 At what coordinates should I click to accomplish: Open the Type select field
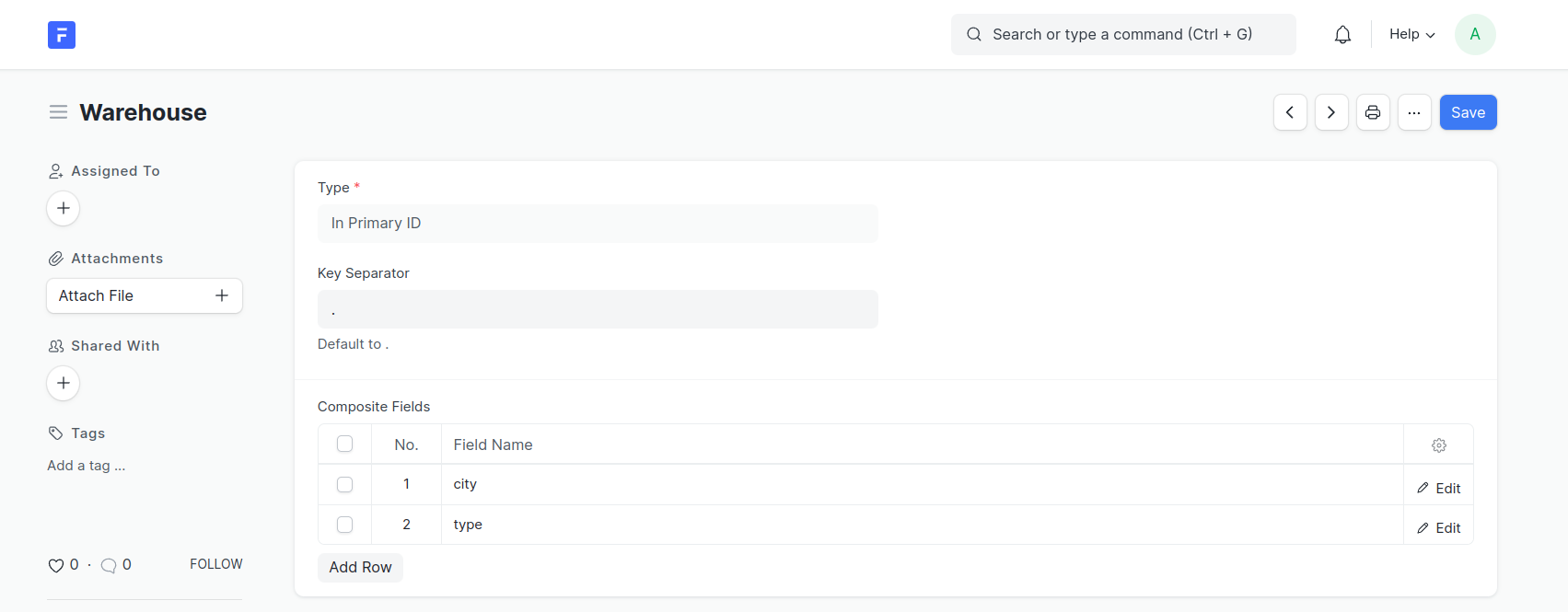click(598, 224)
